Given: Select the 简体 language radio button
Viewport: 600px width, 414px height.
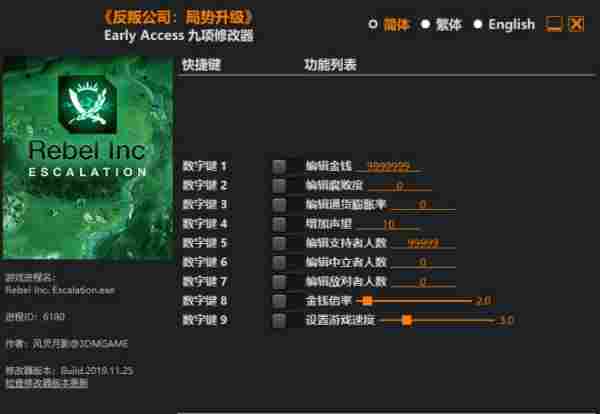Looking at the screenshot, I should pos(373,24).
